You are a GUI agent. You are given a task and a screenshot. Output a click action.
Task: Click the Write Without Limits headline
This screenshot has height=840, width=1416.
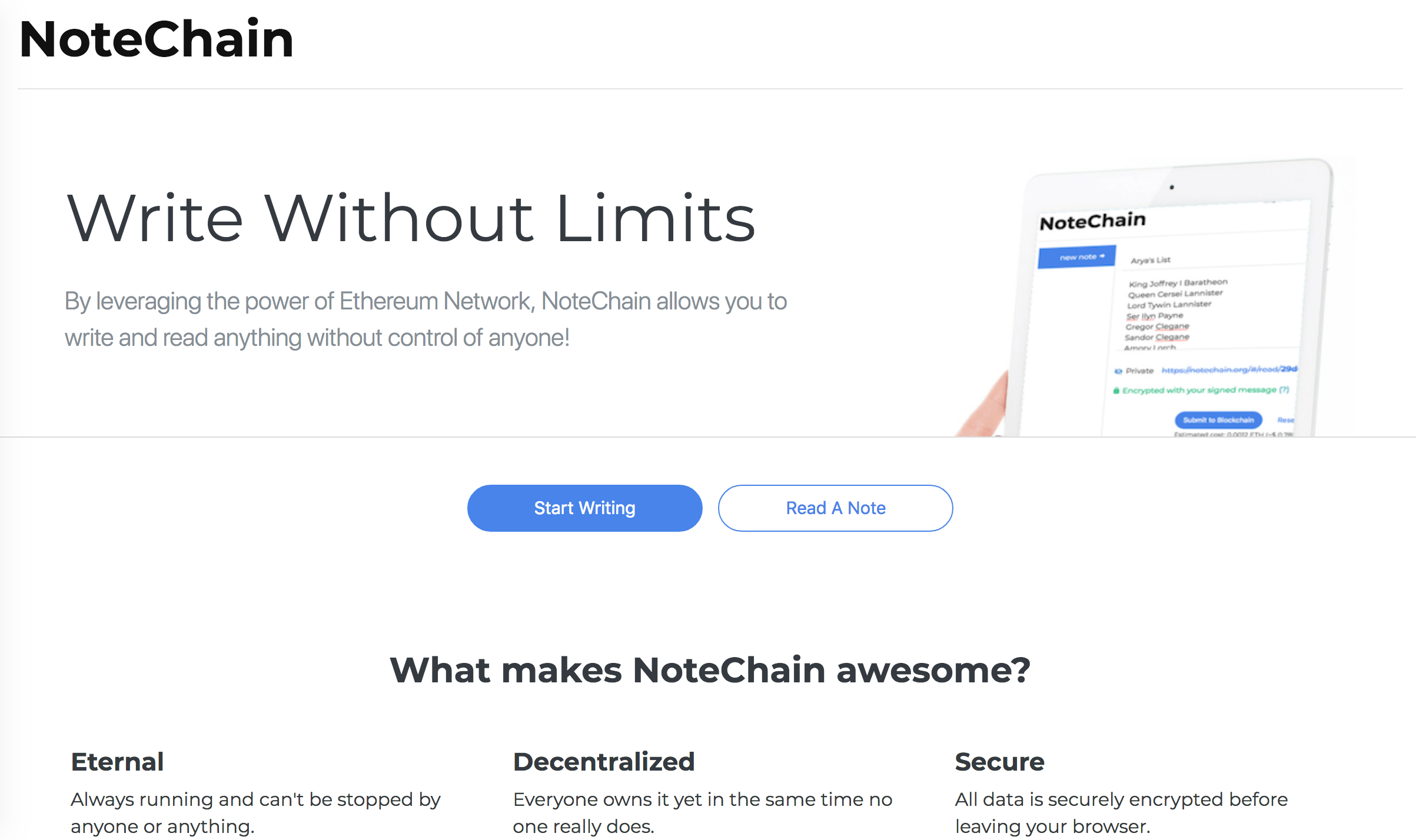410,218
